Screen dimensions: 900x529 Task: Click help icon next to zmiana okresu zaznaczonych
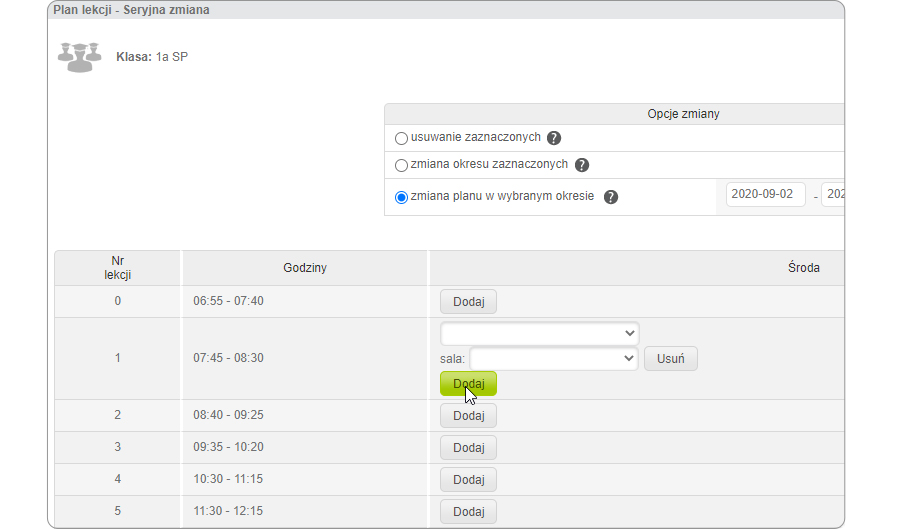[x=582, y=165]
